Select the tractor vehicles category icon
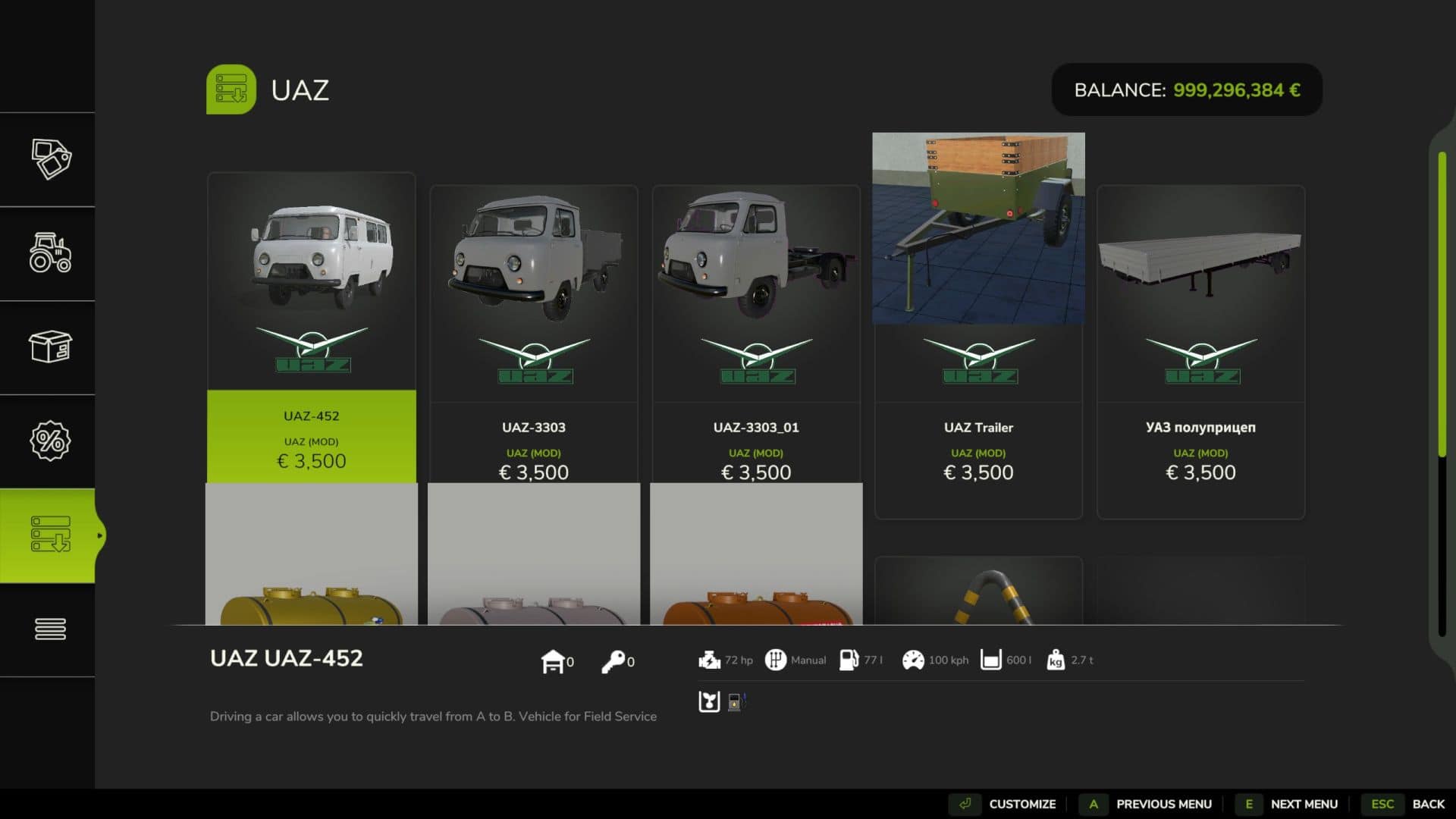 click(x=50, y=253)
